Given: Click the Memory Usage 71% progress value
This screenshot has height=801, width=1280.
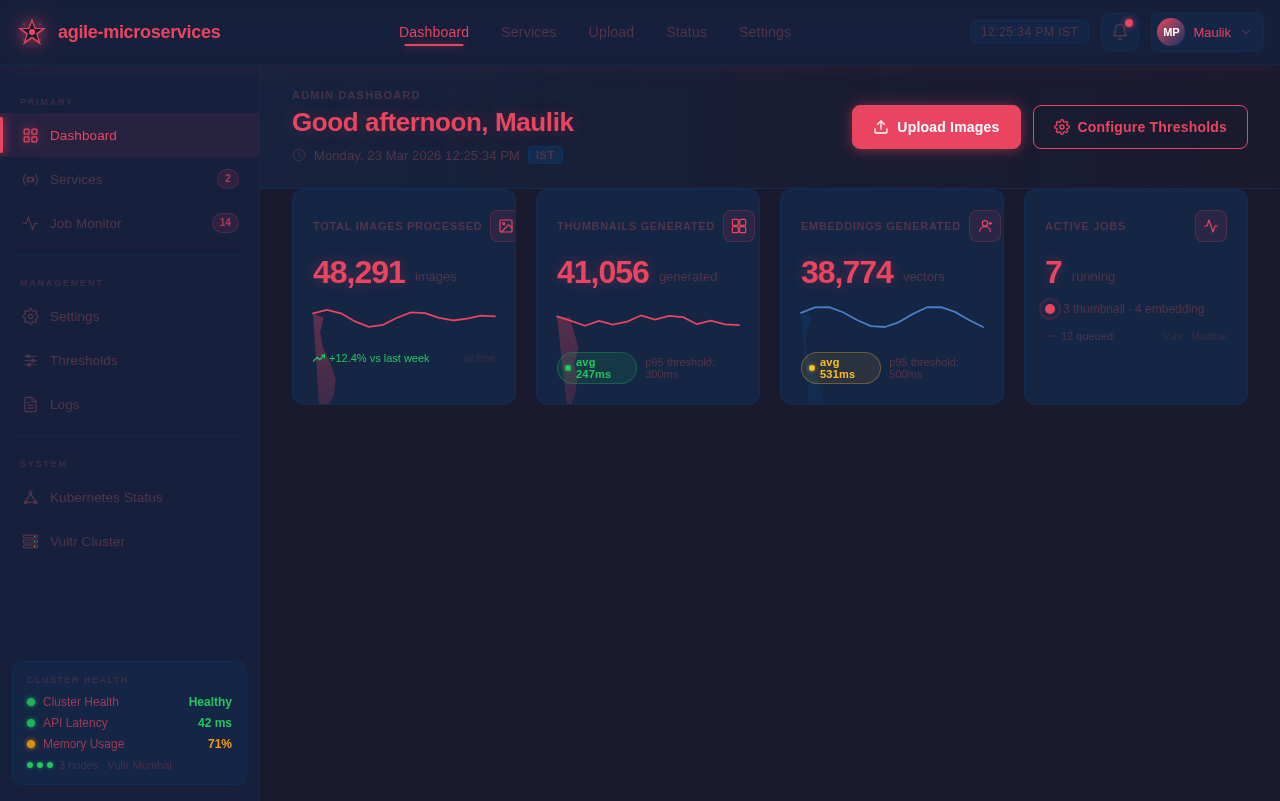Looking at the screenshot, I should point(219,744).
